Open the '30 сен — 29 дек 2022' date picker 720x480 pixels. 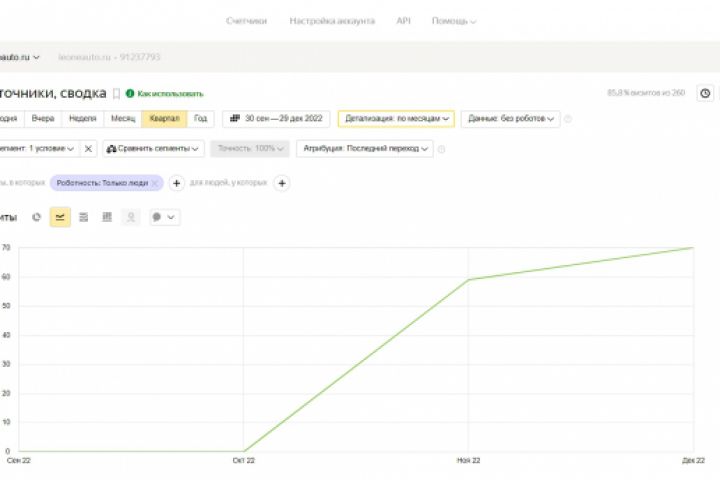pos(276,119)
